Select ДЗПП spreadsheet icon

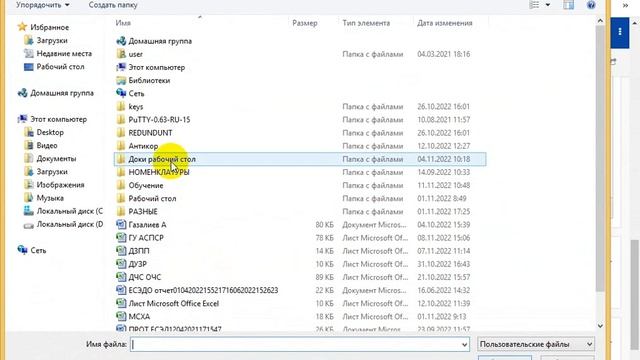121,251
